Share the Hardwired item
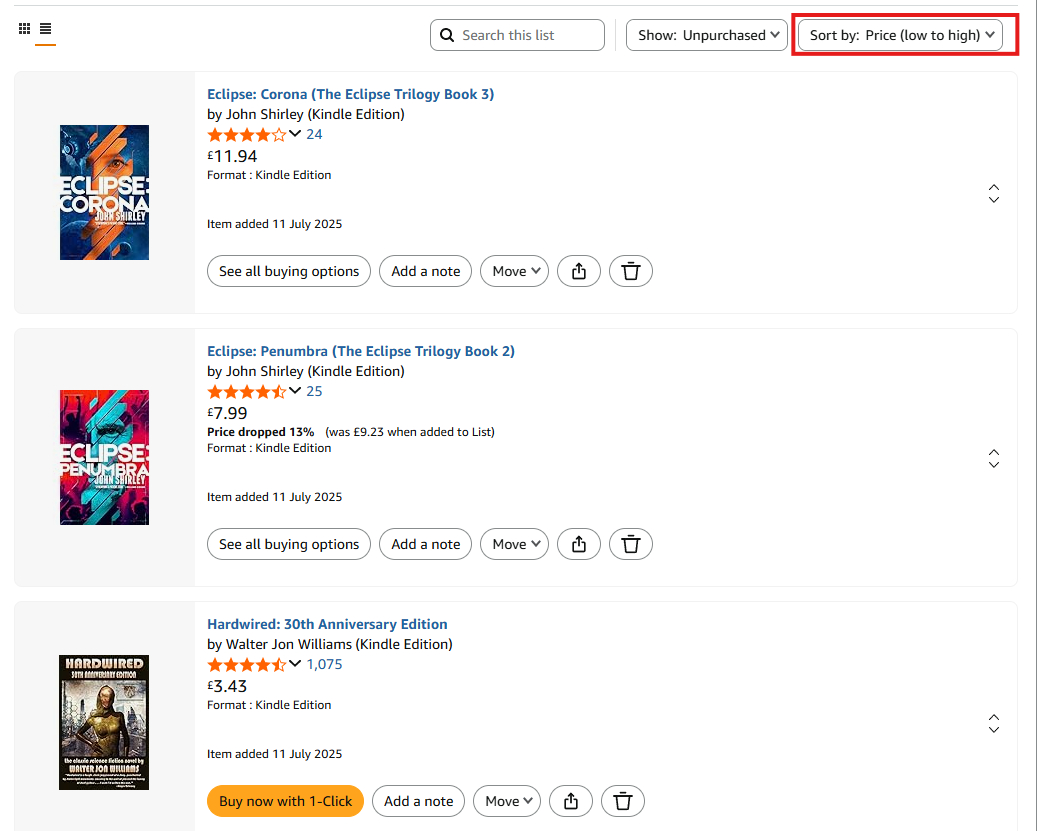Screen dimensions: 1047x831 click(570, 801)
